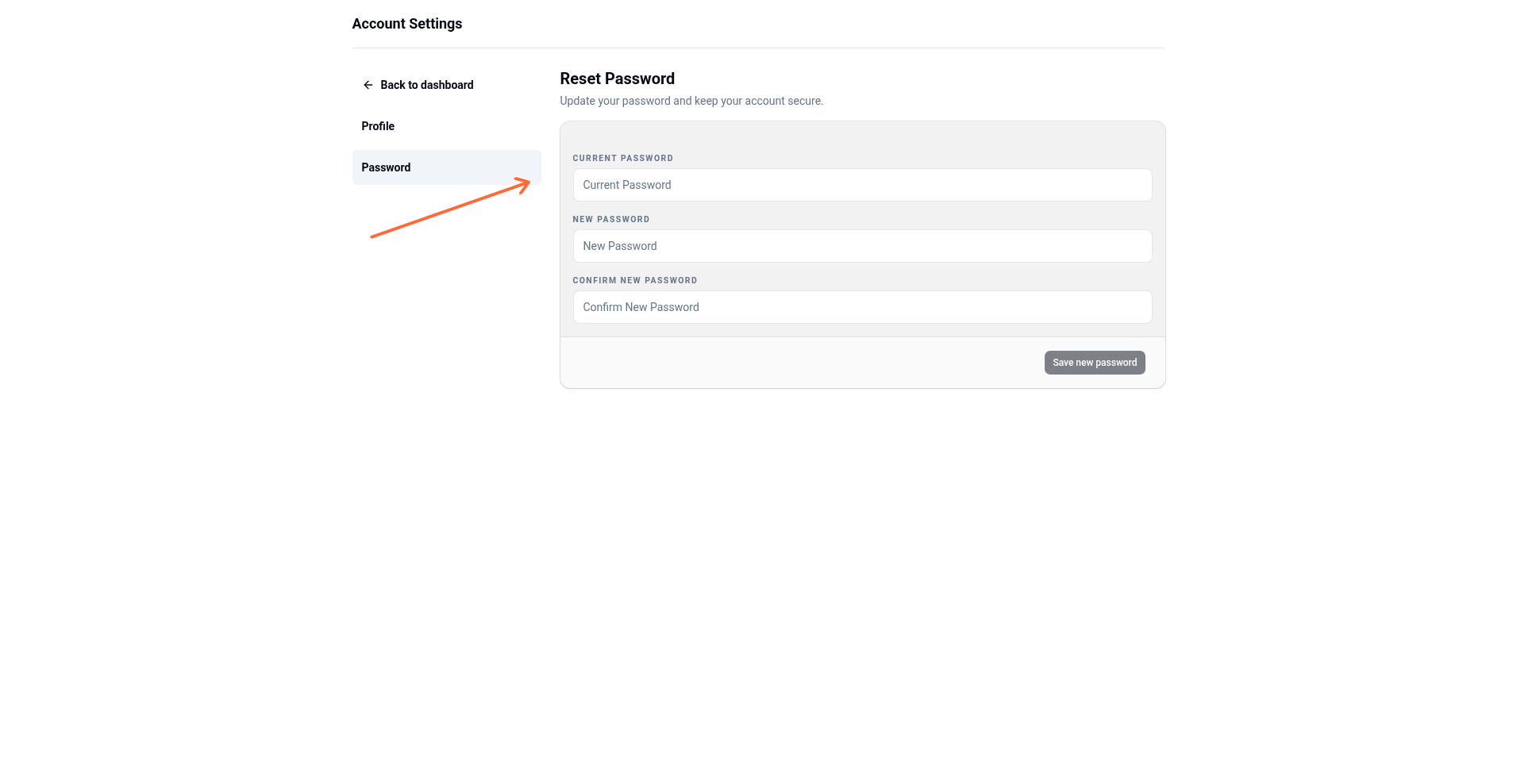The height and width of the screenshot is (784, 1517).
Task: Open the Profile settings tab
Action: pyautogui.click(x=446, y=126)
